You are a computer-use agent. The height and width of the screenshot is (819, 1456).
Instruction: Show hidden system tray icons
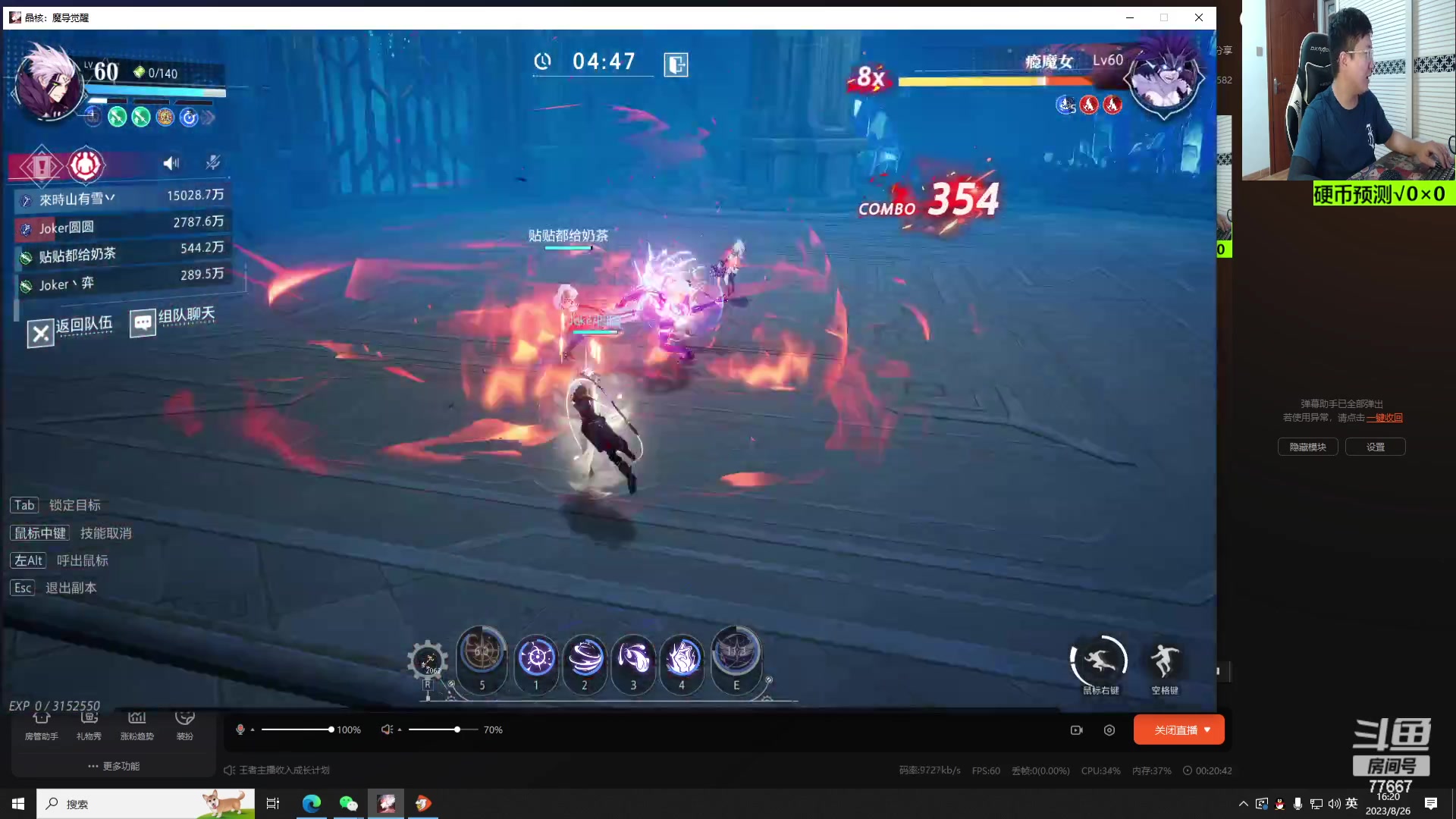(1243, 804)
